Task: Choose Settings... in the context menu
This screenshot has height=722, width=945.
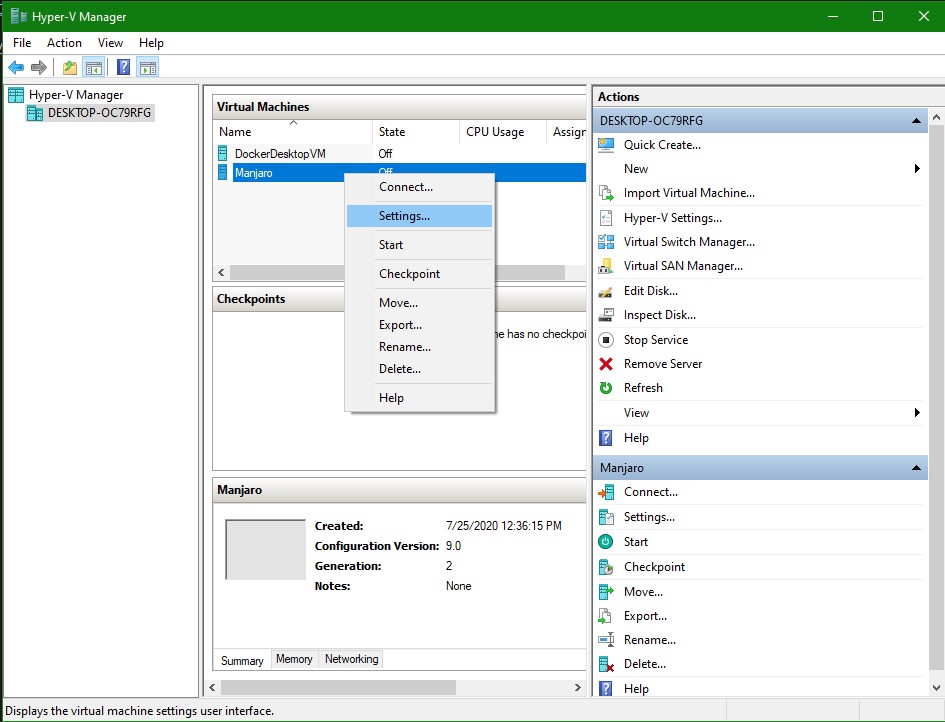Action: (404, 216)
